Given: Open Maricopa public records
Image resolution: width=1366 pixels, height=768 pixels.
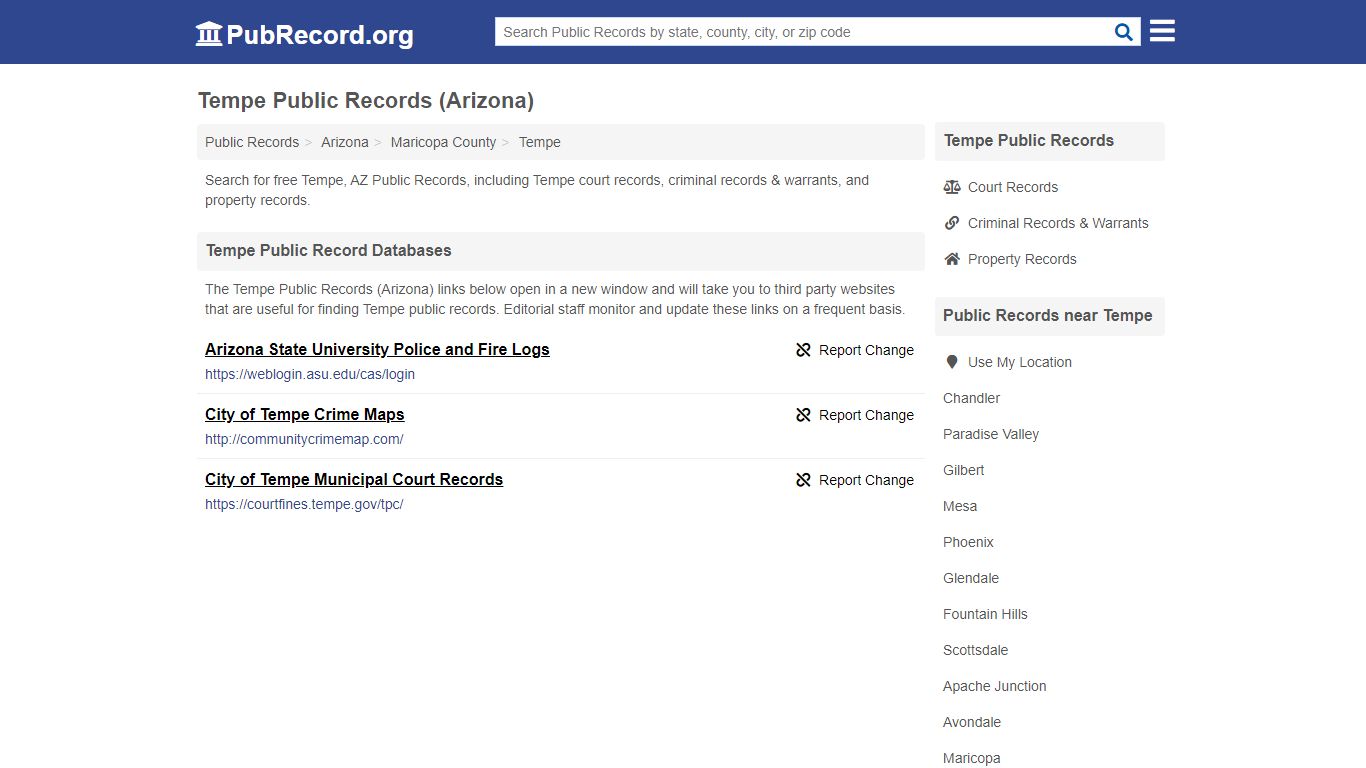Looking at the screenshot, I should coord(972,758).
